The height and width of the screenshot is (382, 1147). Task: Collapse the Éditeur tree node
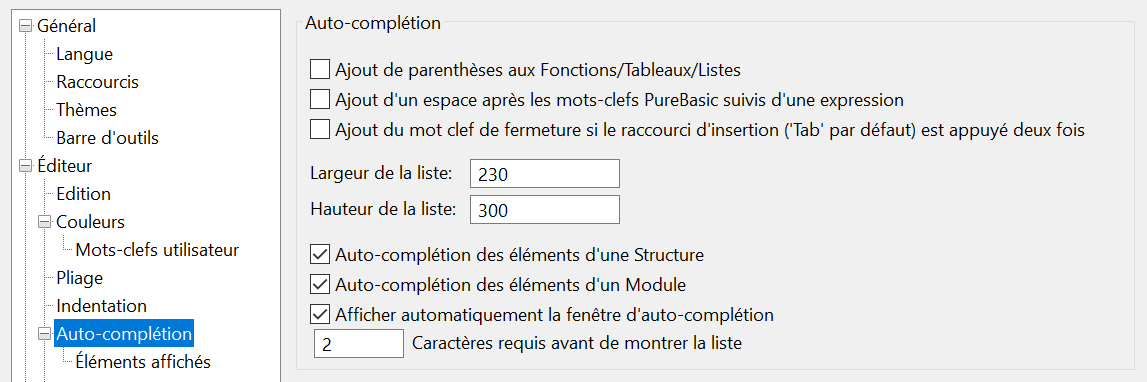(26, 166)
